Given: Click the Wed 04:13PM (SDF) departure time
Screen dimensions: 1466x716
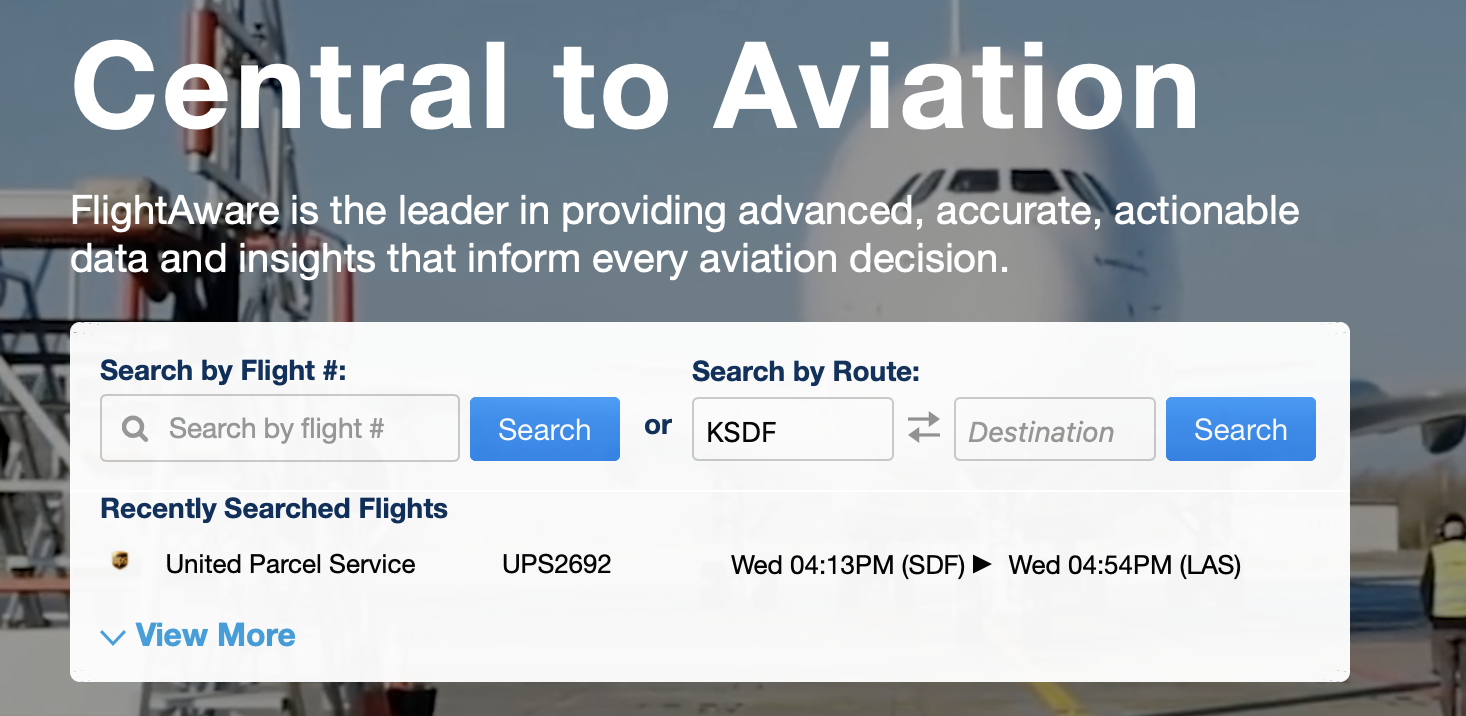Looking at the screenshot, I should tap(847, 565).
